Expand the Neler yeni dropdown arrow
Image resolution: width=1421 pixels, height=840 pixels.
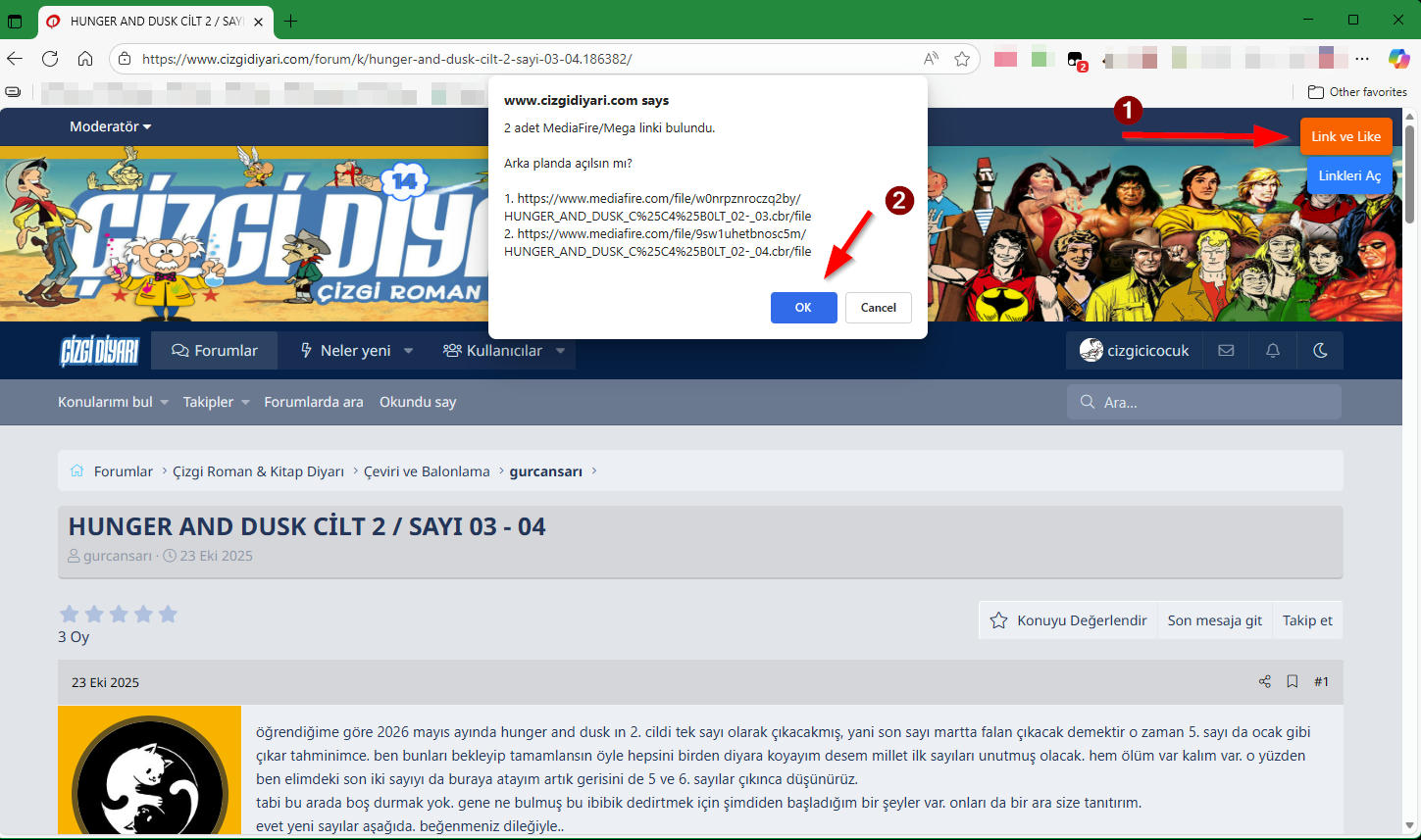pyautogui.click(x=409, y=351)
